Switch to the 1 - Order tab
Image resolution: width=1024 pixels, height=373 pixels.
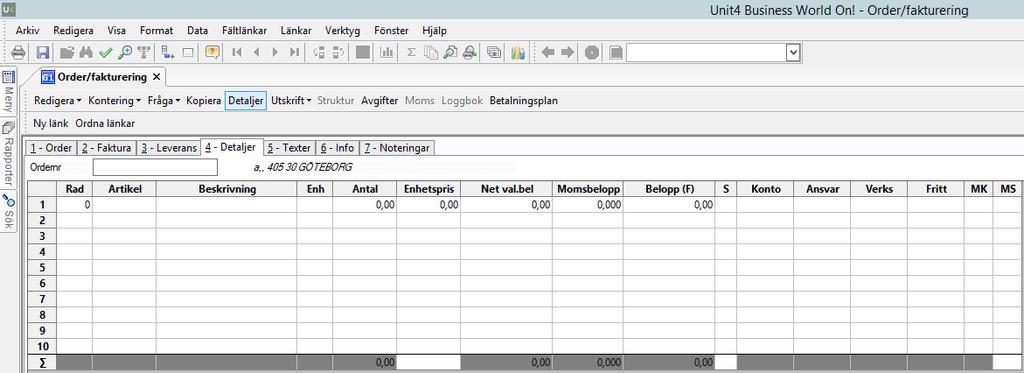click(51, 148)
